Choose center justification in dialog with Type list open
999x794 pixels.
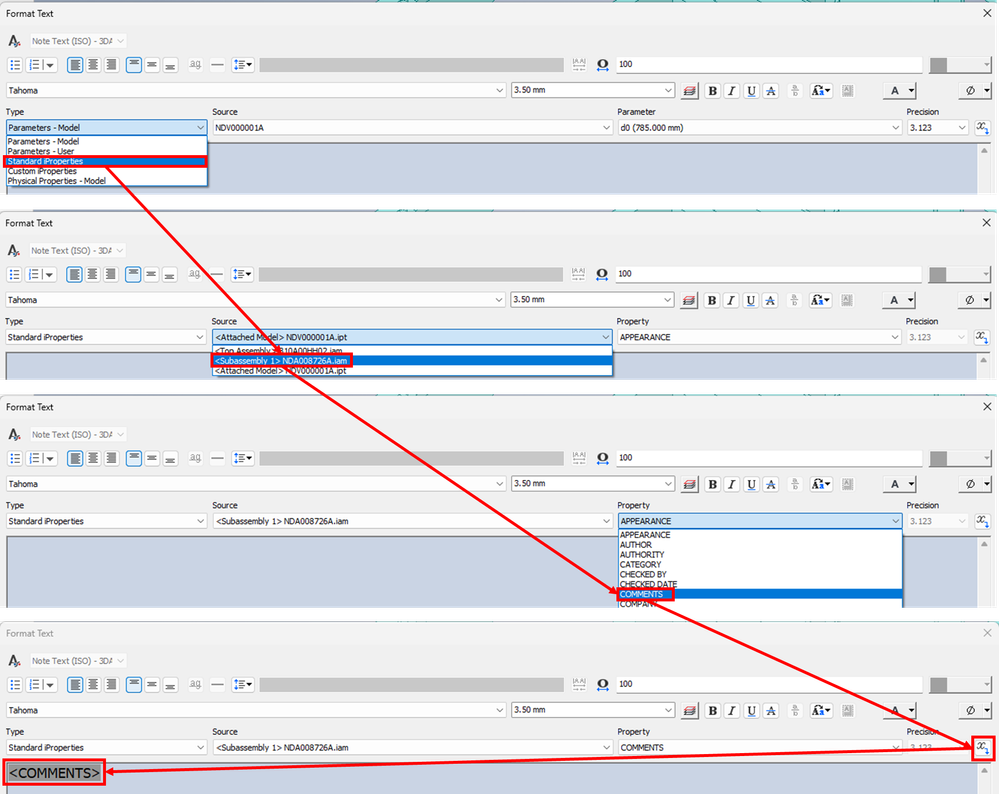point(94,64)
